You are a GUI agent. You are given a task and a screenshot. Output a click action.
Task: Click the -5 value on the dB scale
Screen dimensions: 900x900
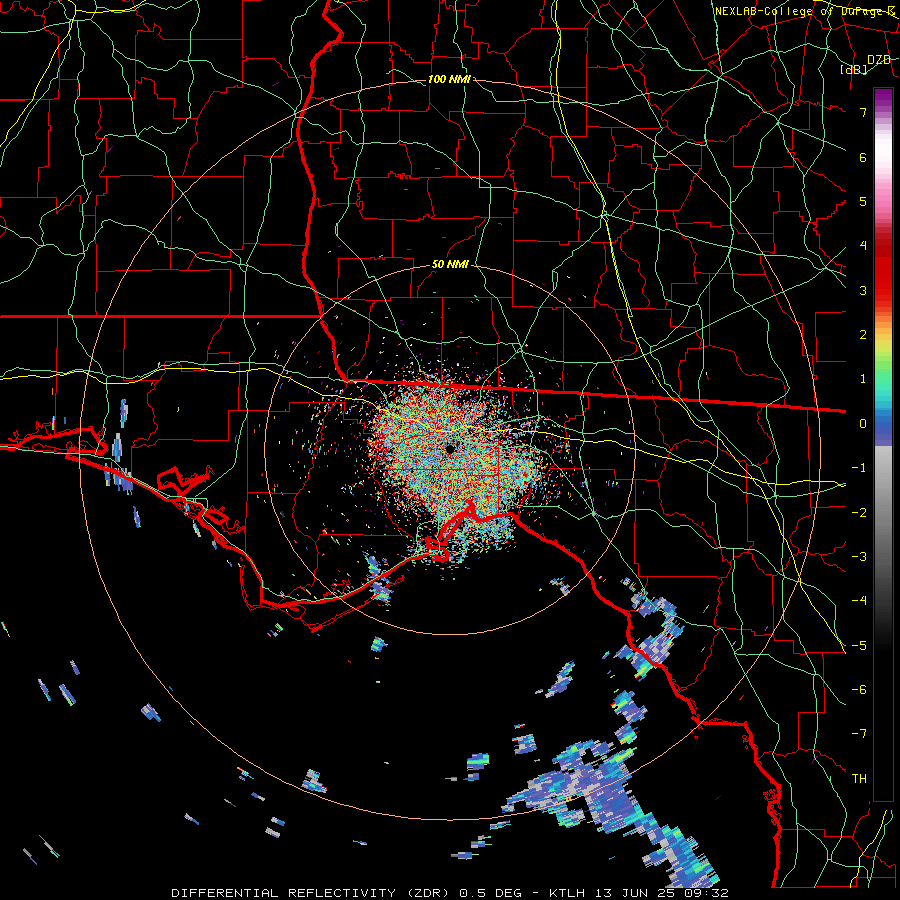859,645
